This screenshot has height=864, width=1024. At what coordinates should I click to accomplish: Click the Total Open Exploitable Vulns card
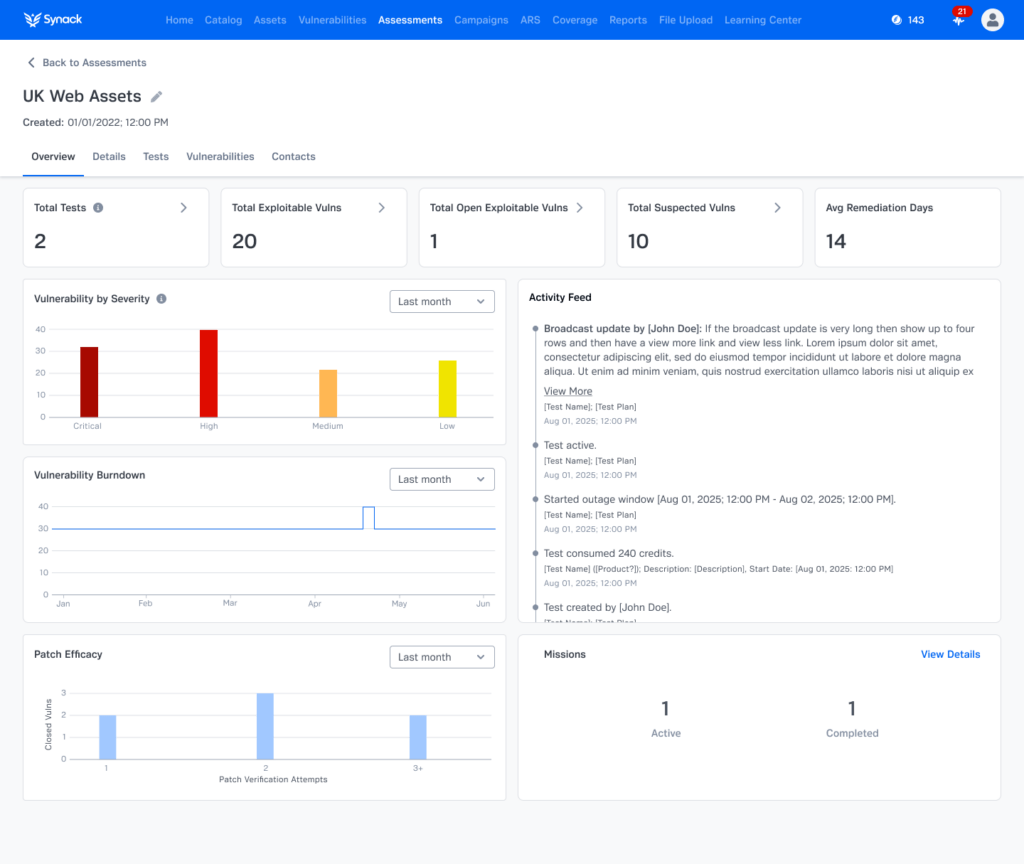[512, 227]
